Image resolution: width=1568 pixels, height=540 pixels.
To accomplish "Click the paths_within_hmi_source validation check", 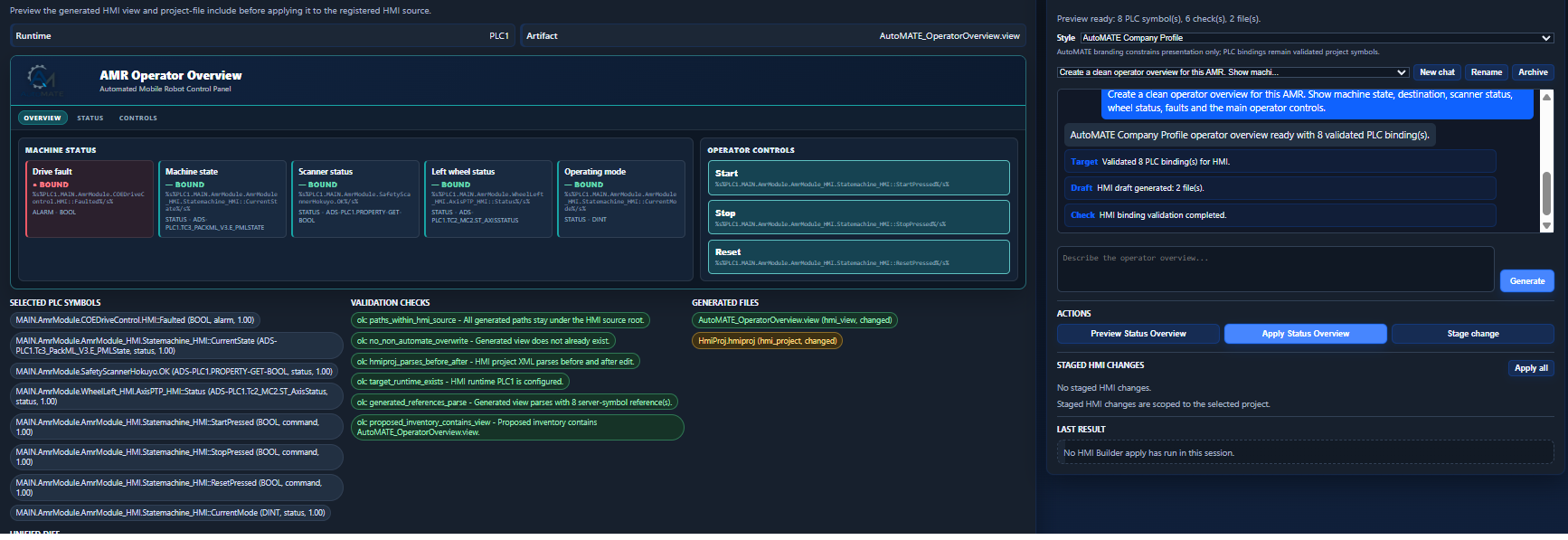I will click(500, 320).
